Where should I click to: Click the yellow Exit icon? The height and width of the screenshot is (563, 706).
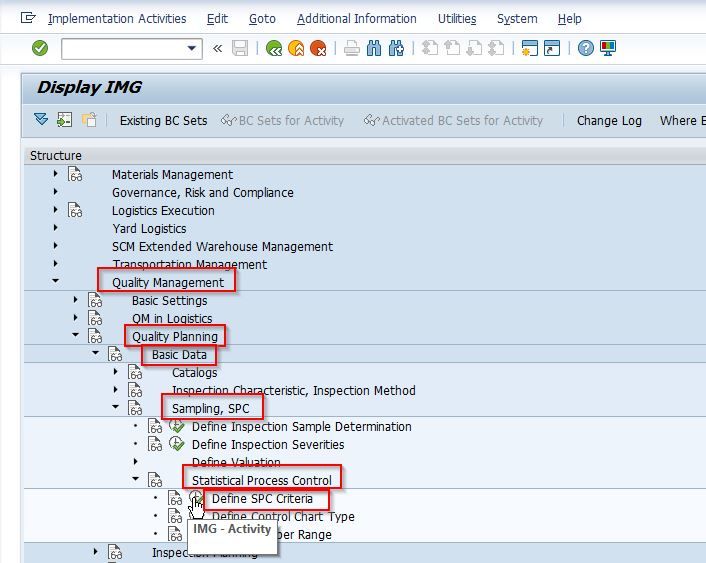(296, 48)
